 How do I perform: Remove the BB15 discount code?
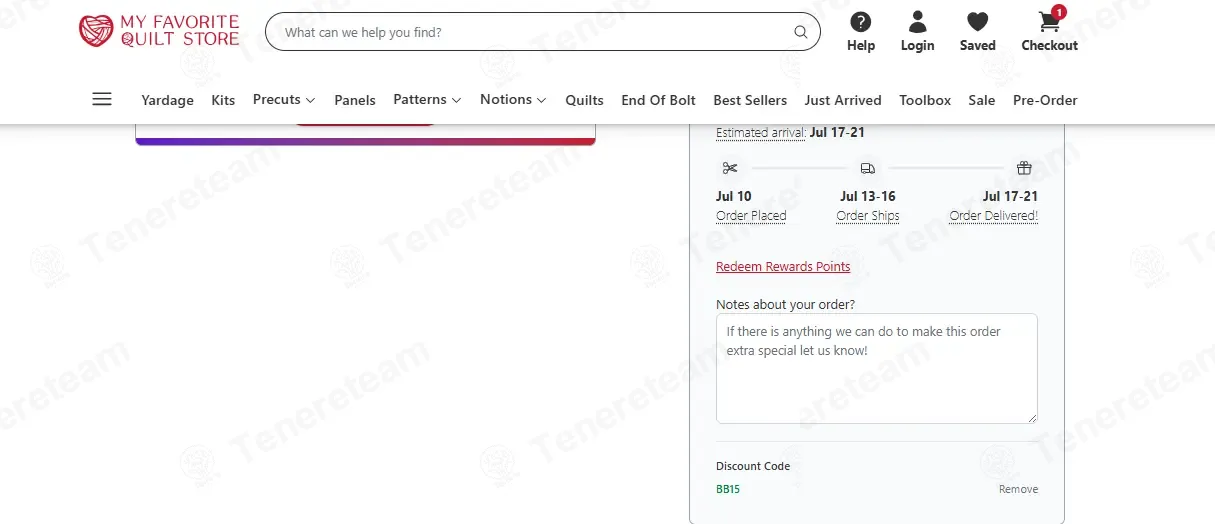point(1018,489)
